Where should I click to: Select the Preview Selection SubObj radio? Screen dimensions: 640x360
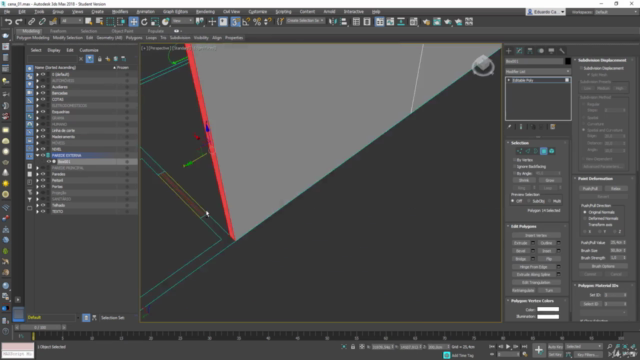(x=529, y=201)
